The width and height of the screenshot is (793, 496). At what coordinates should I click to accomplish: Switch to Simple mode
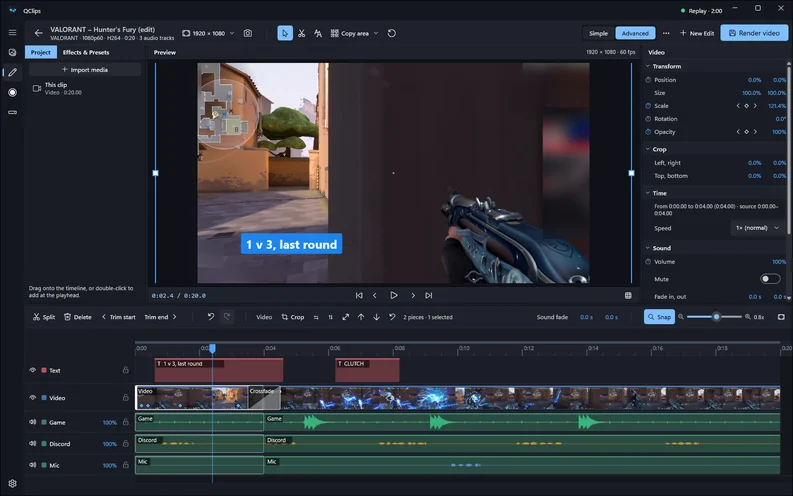pos(598,33)
